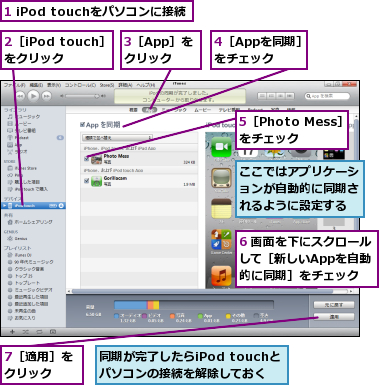Click the Next track fast-forward button

46,96
